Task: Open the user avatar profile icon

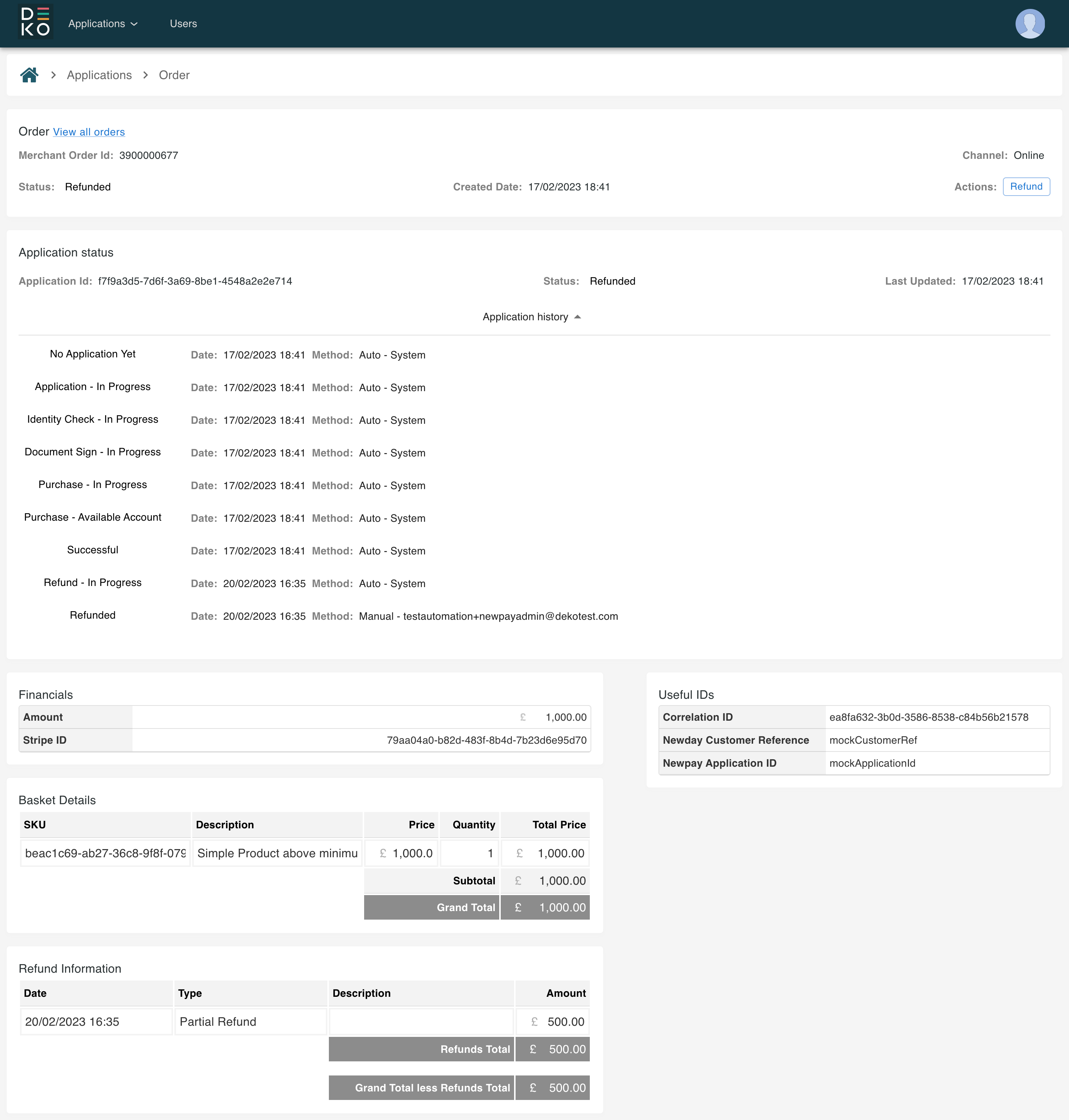Action: pyautogui.click(x=1029, y=23)
